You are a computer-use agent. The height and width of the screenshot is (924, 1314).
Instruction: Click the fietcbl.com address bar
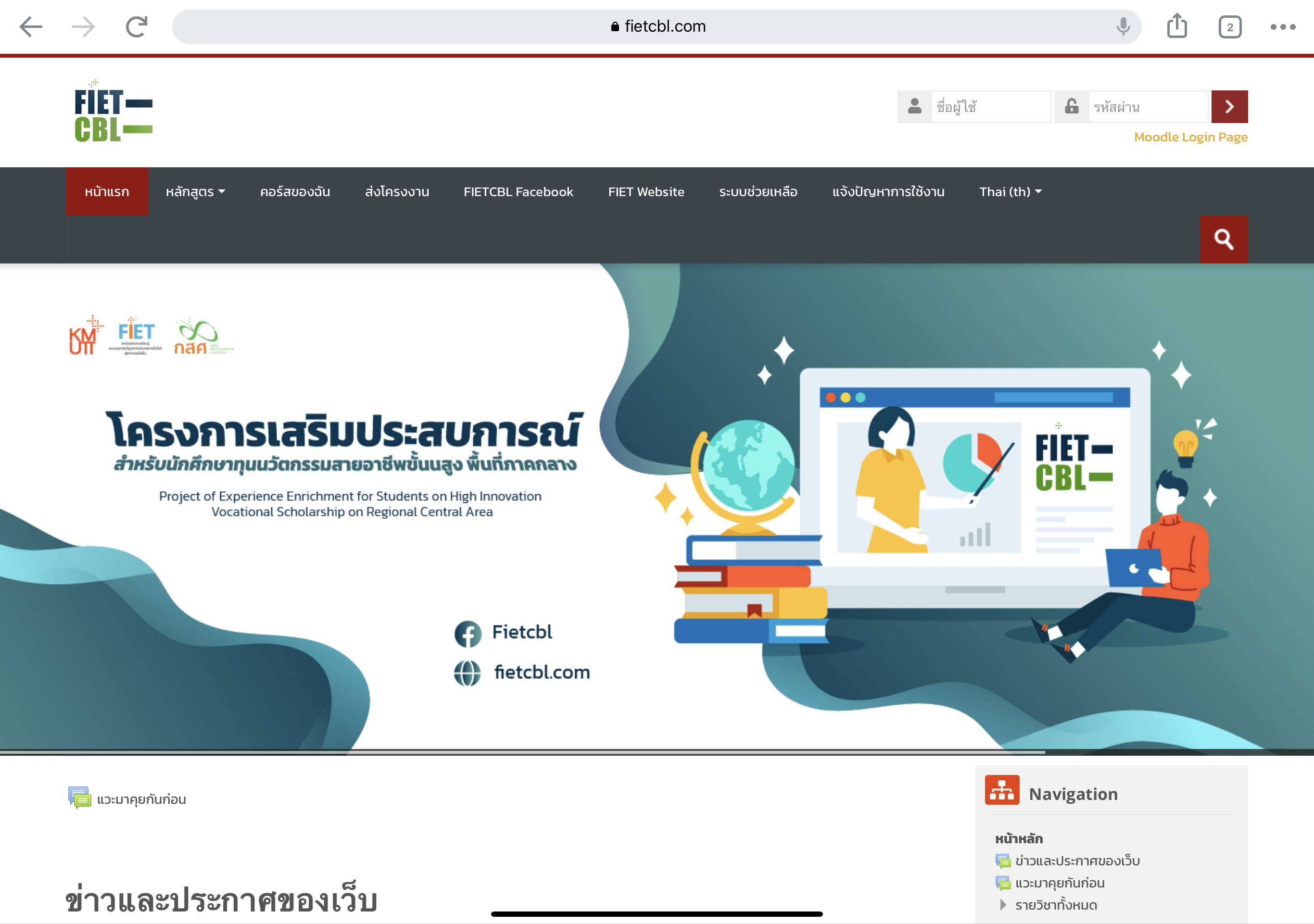pyautogui.click(x=657, y=26)
